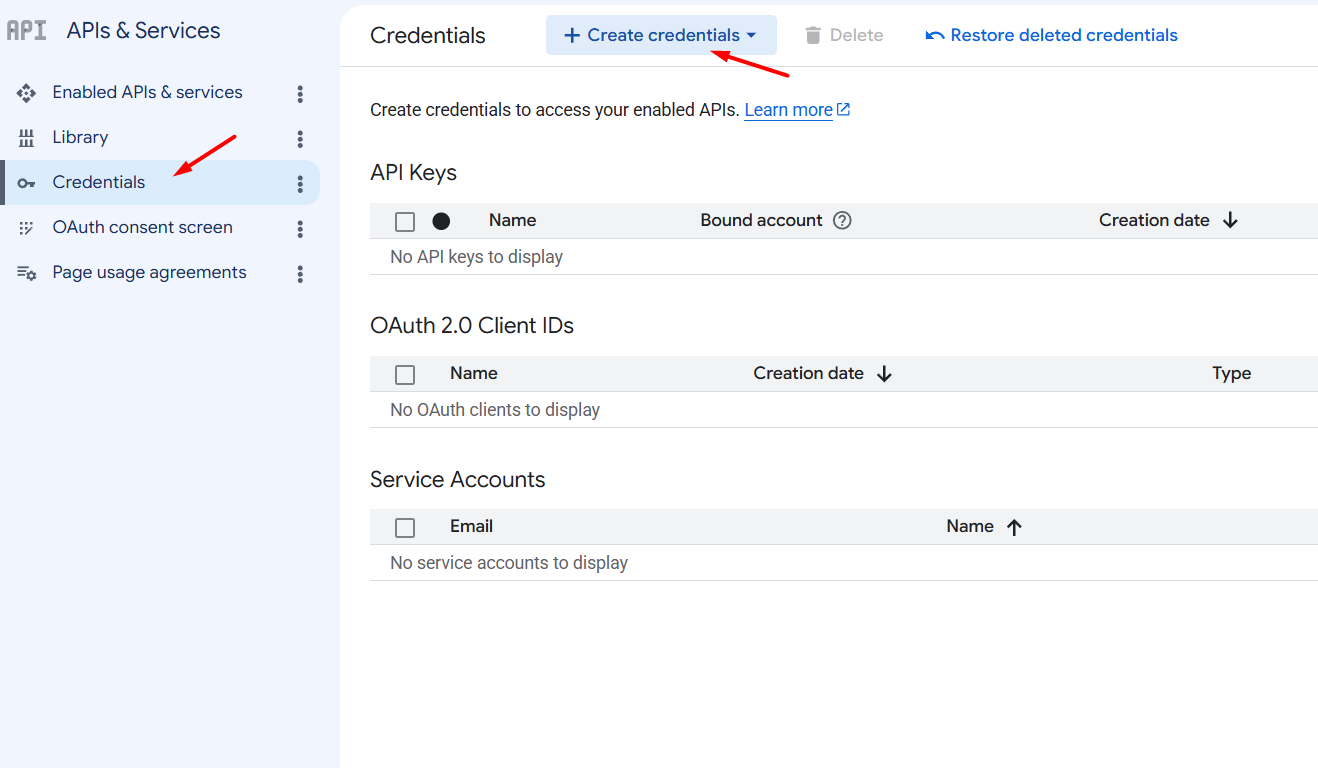
Task: Open the more options menu for Library
Action: tap(300, 139)
